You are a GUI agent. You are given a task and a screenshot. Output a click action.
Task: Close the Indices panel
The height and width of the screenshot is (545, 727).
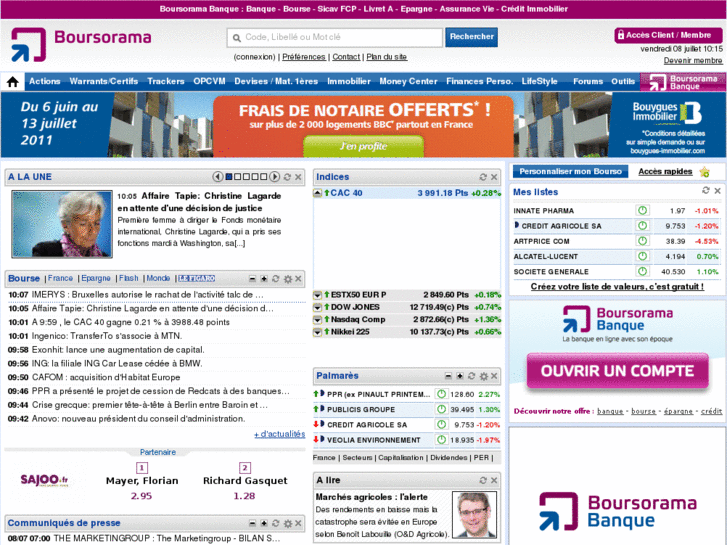[494, 177]
